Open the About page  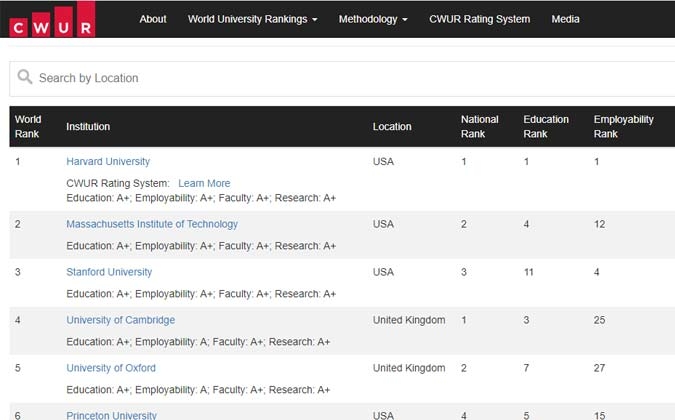tap(153, 19)
